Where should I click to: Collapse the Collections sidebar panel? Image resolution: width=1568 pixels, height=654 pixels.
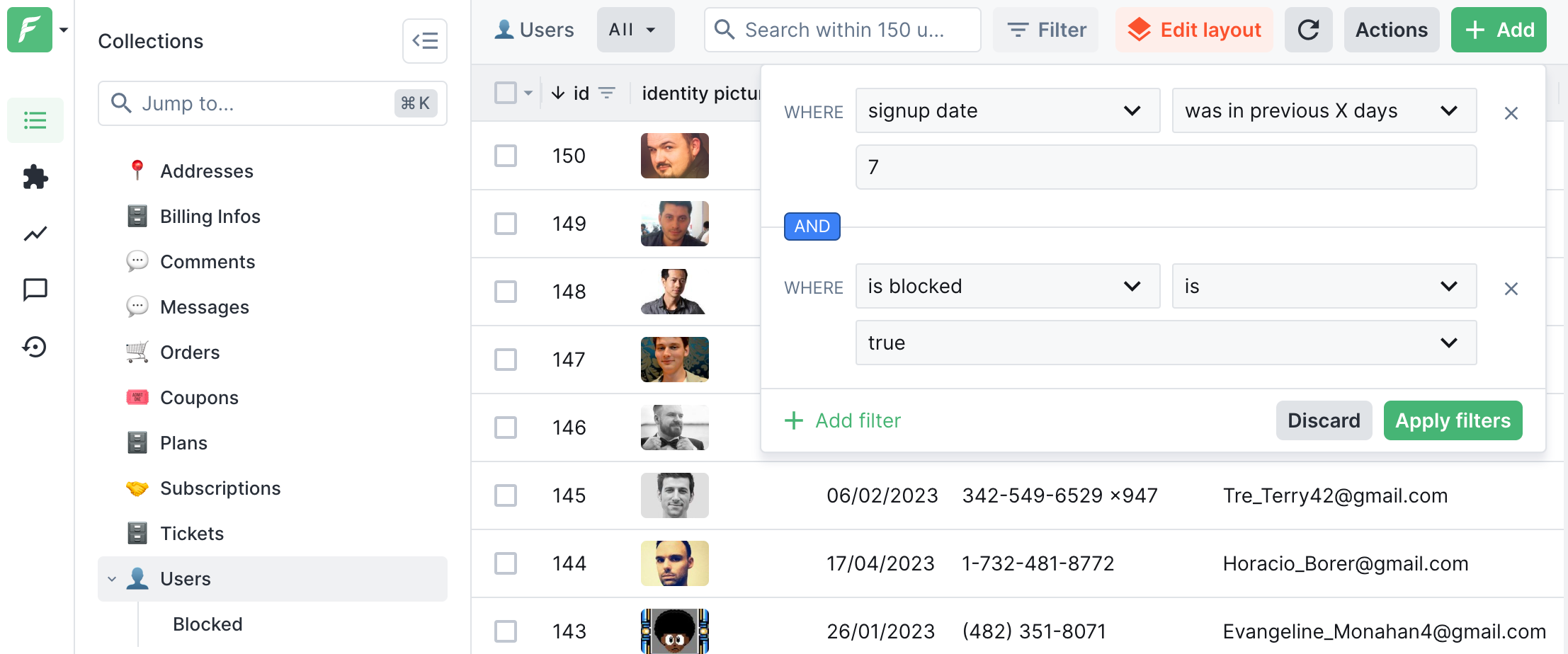(424, 41)
